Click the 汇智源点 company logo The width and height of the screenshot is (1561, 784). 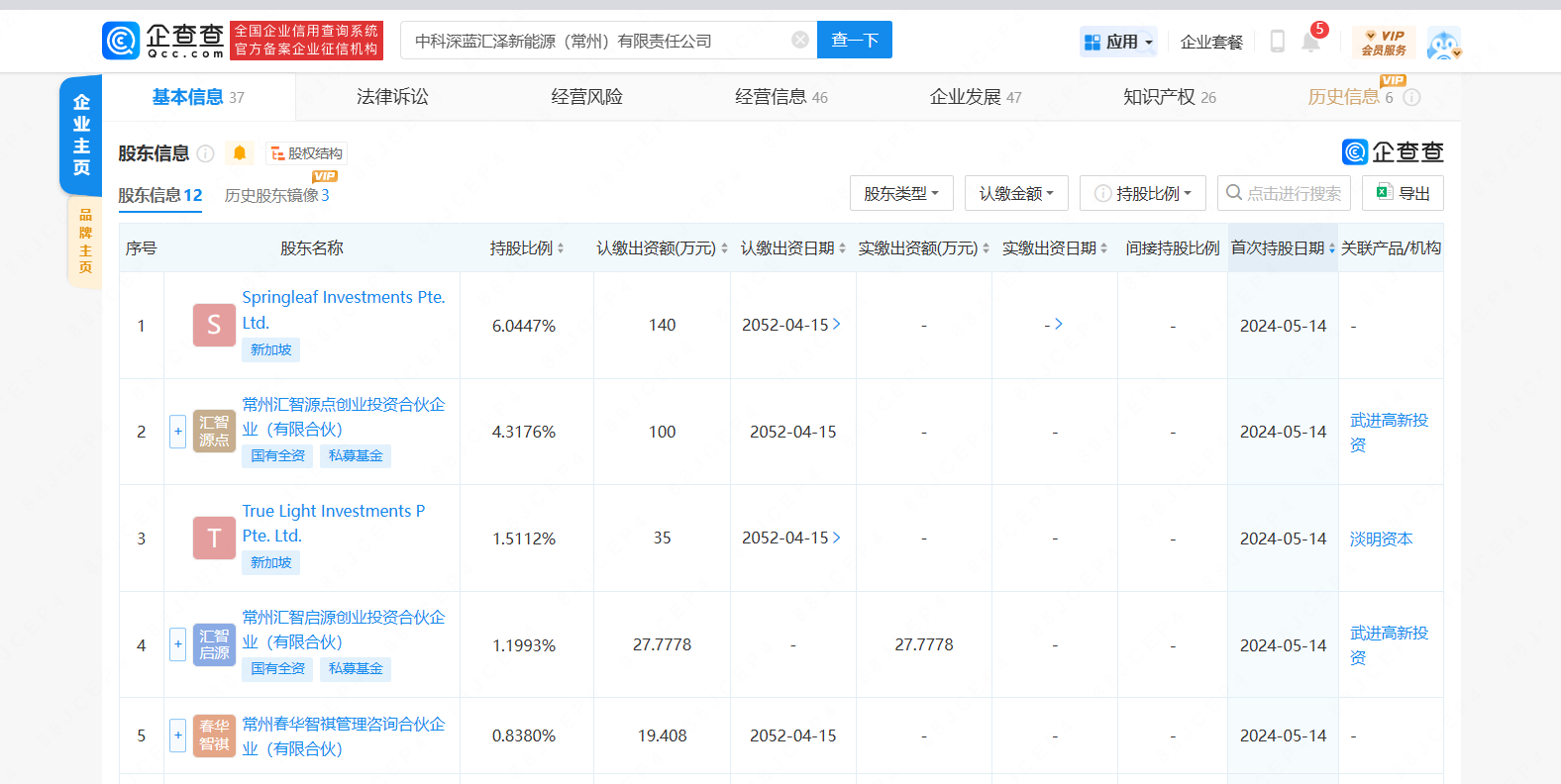point(214,432)
